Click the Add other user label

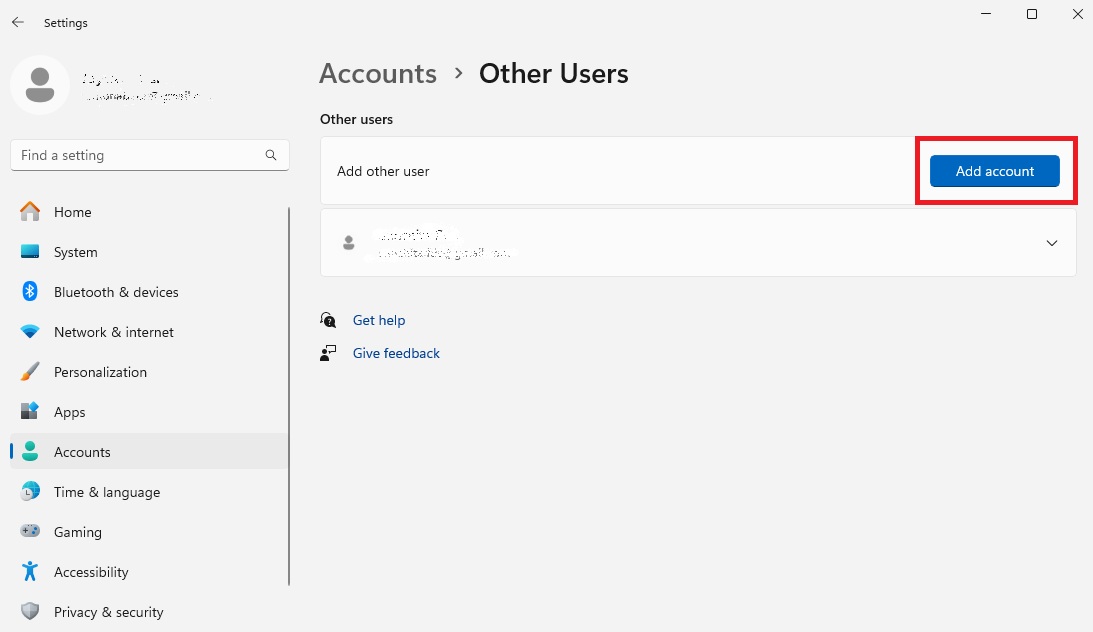383,171
